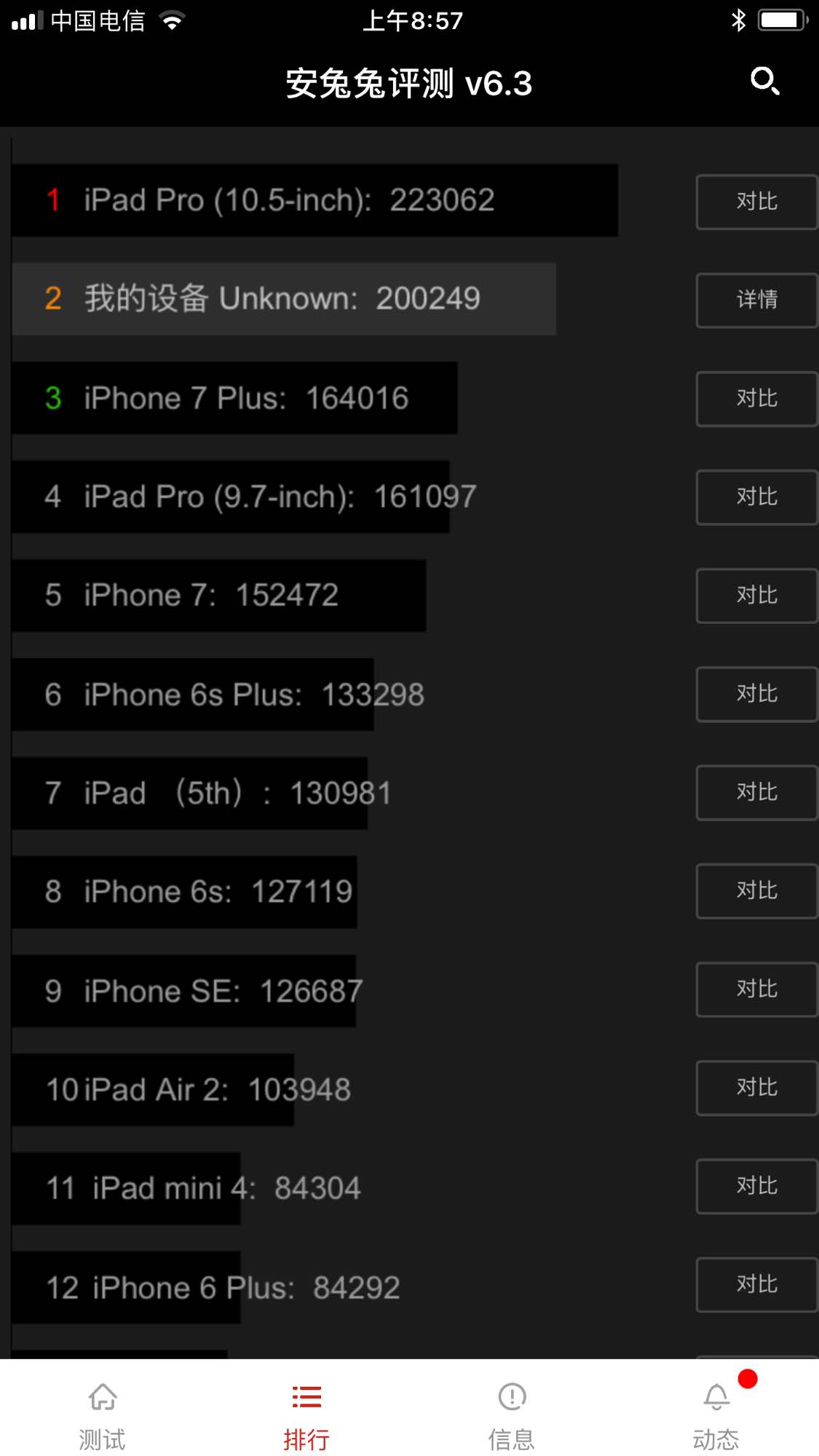
Task: Tap the 测试 home icon
Action: coord(103,1396)
